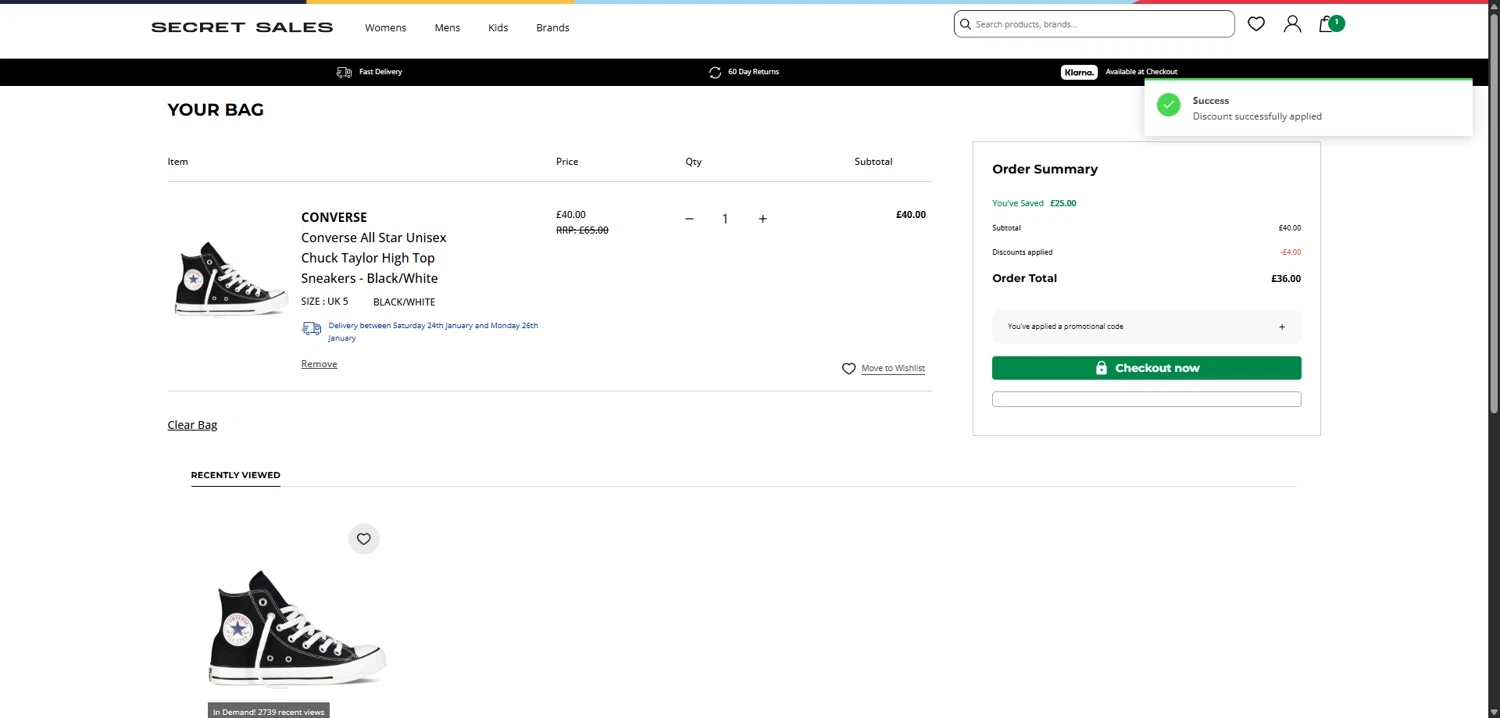The width and height of the screenshot is (1500, 718).
Task: Click Clear Bag link
Action: pos(192,425)
